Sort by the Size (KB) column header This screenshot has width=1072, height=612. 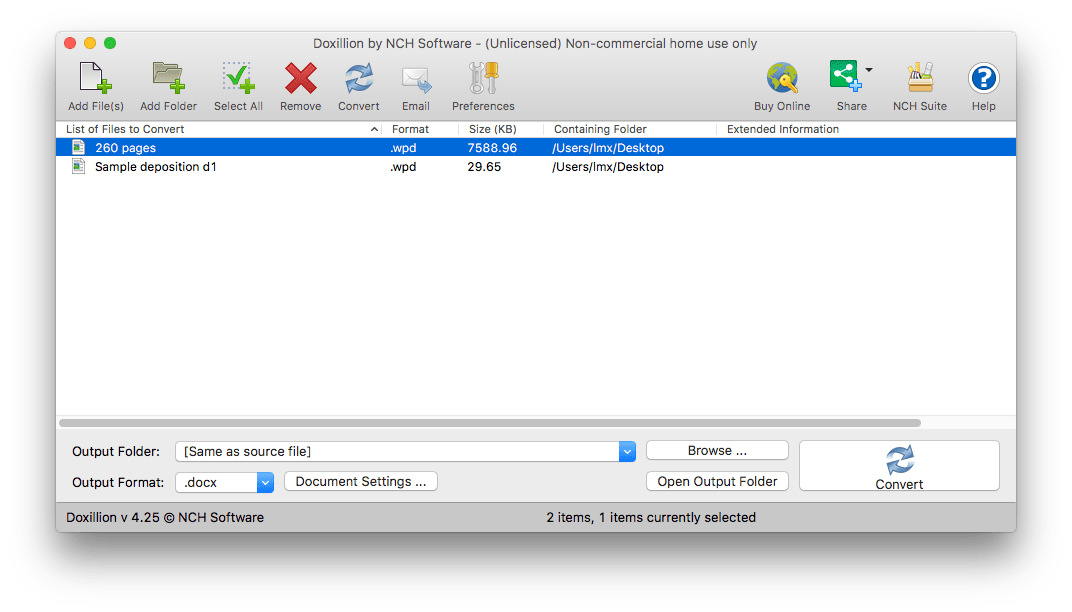(492, 129)
